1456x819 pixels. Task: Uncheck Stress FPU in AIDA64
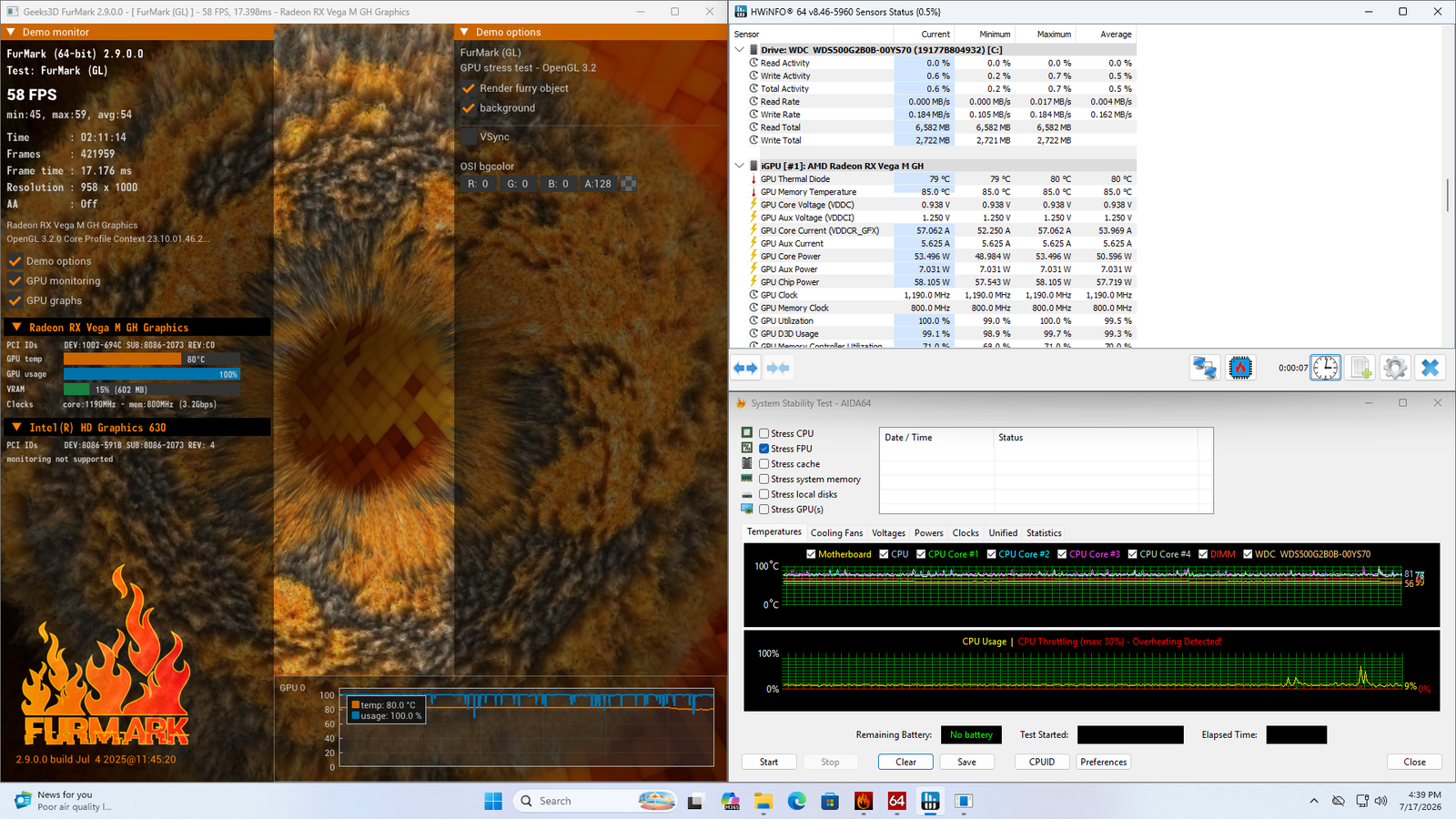click(764, 449)
